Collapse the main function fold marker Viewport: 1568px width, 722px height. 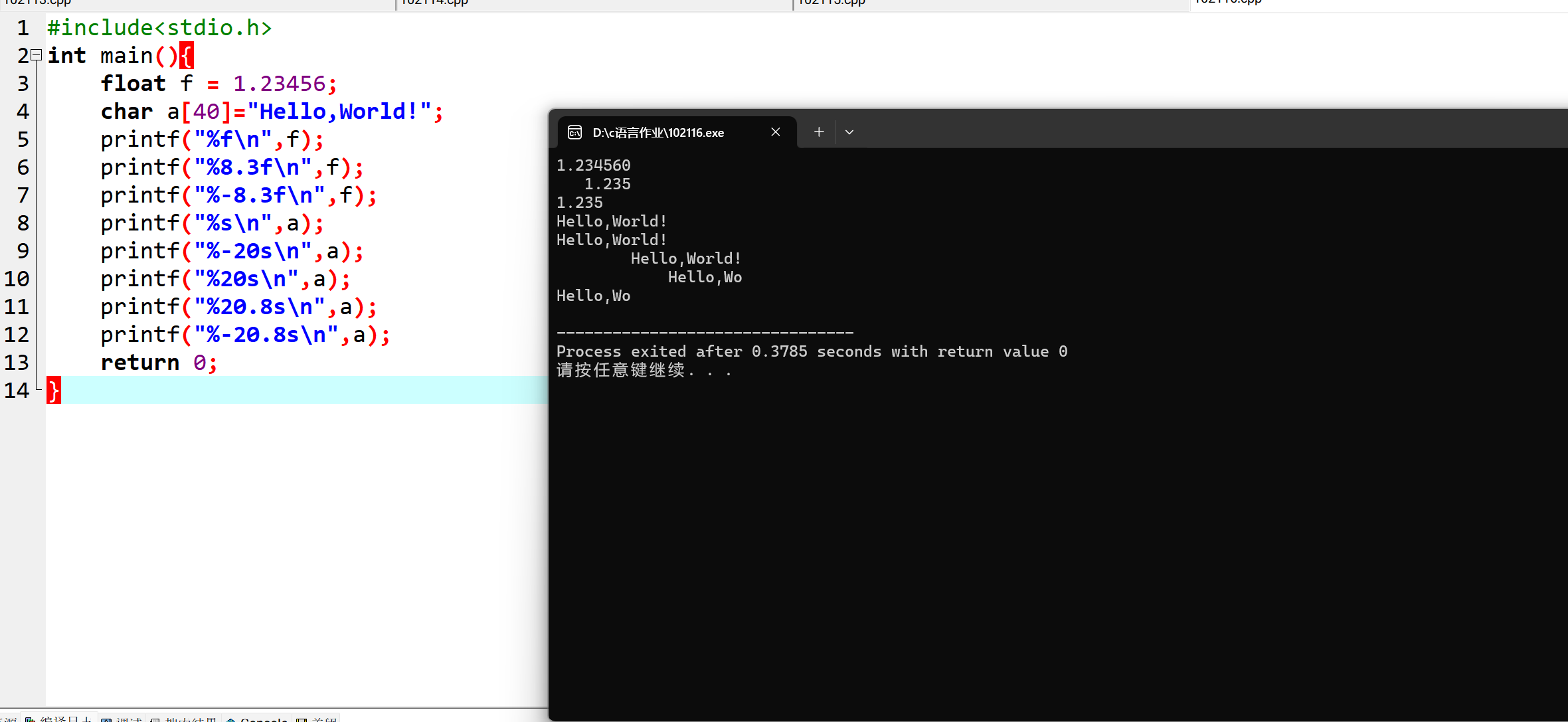pos(37,55)
